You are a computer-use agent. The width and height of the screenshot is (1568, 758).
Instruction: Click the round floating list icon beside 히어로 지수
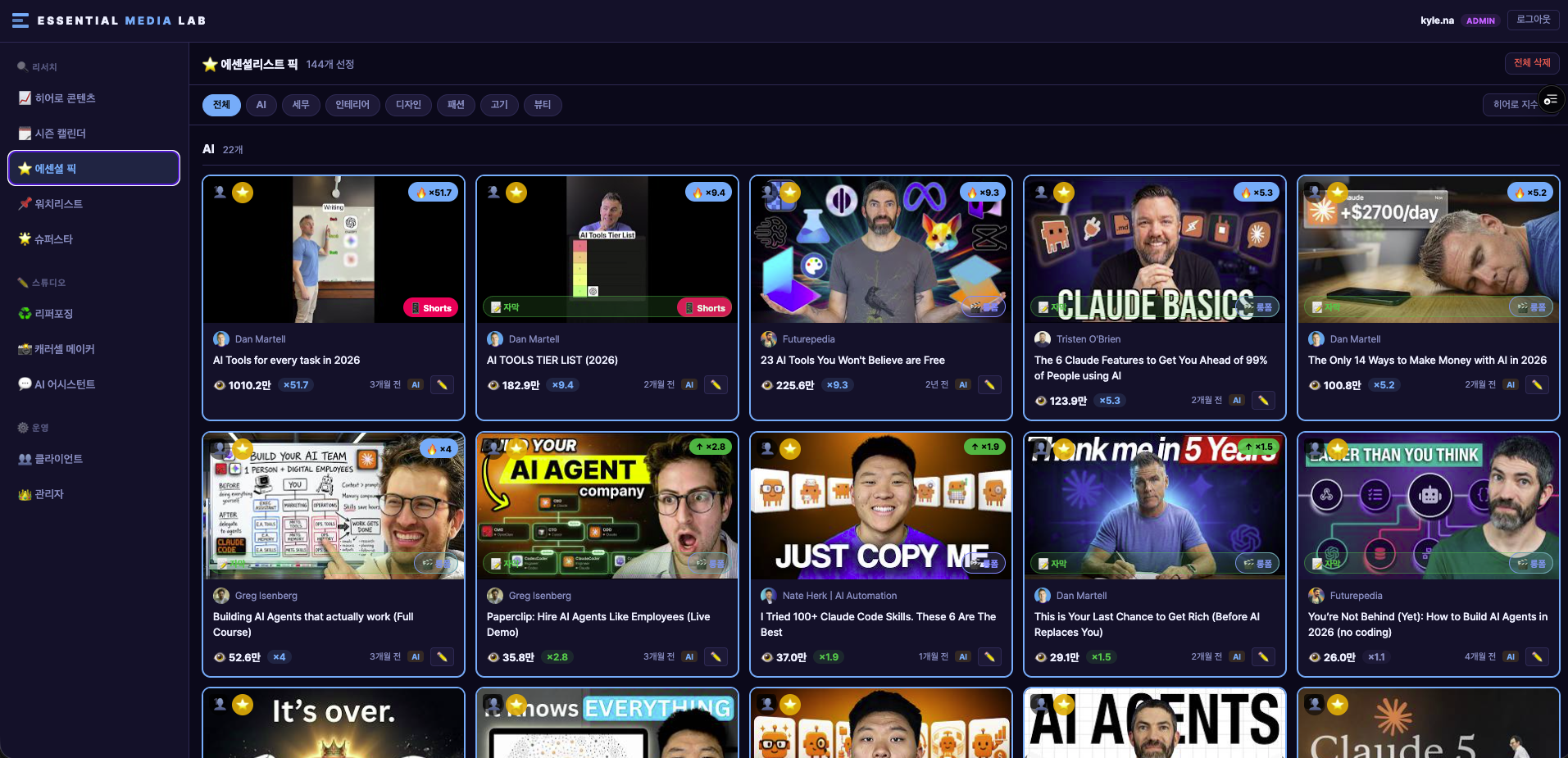coord(1550,100)
